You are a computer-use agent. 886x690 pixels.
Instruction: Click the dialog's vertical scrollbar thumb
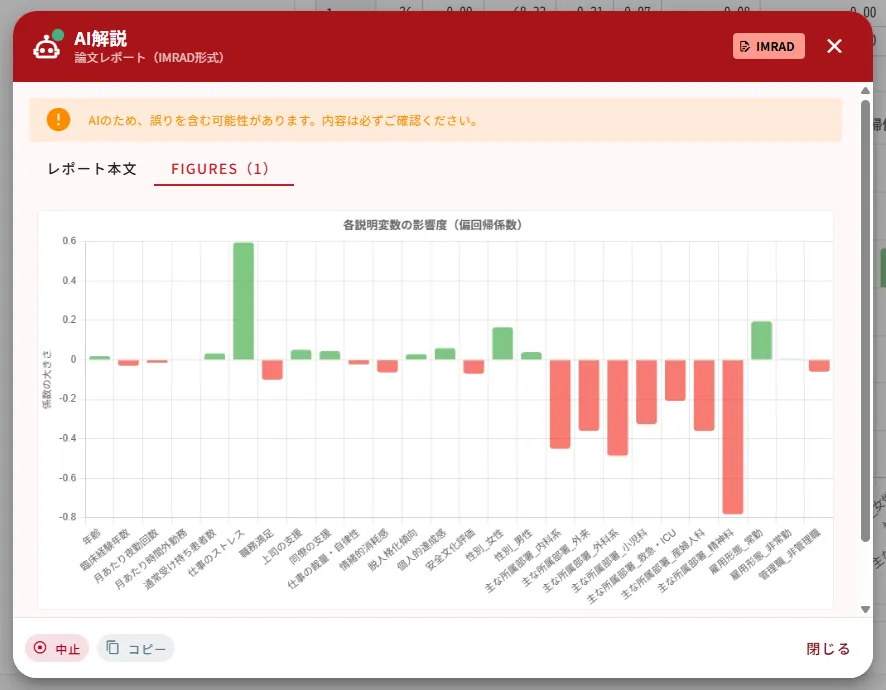[865, 321]
